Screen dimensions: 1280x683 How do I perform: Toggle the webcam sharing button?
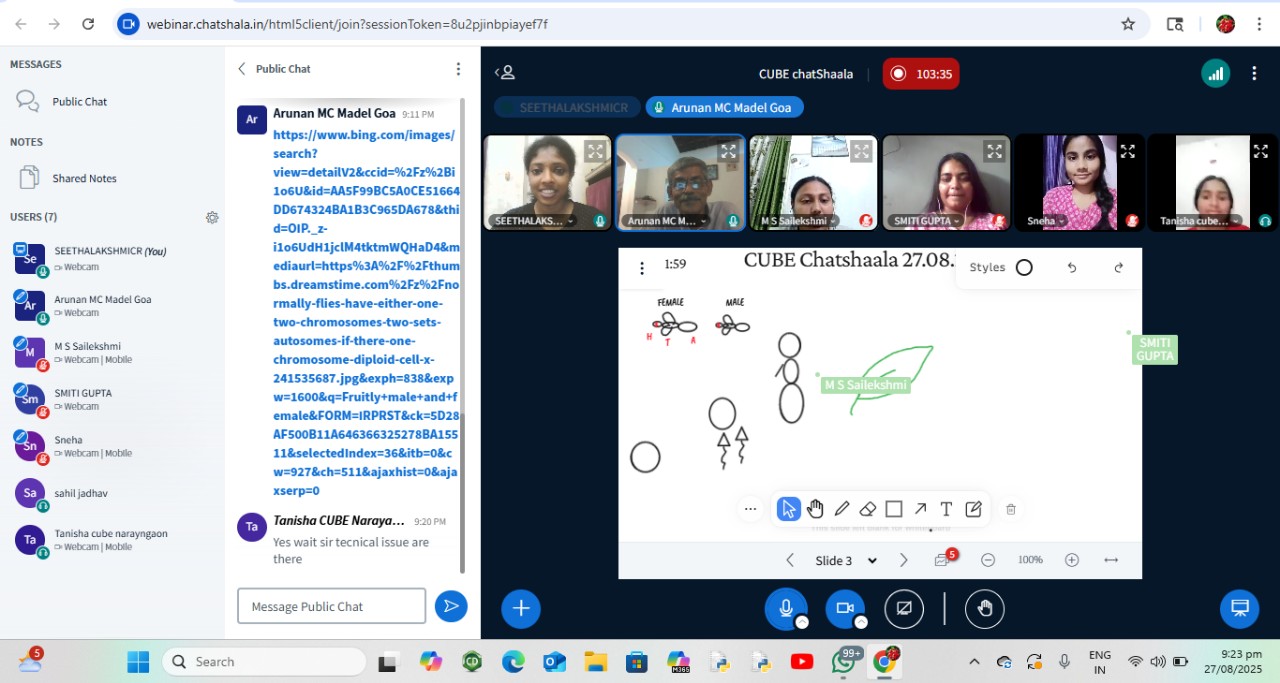tap(844, 608)
